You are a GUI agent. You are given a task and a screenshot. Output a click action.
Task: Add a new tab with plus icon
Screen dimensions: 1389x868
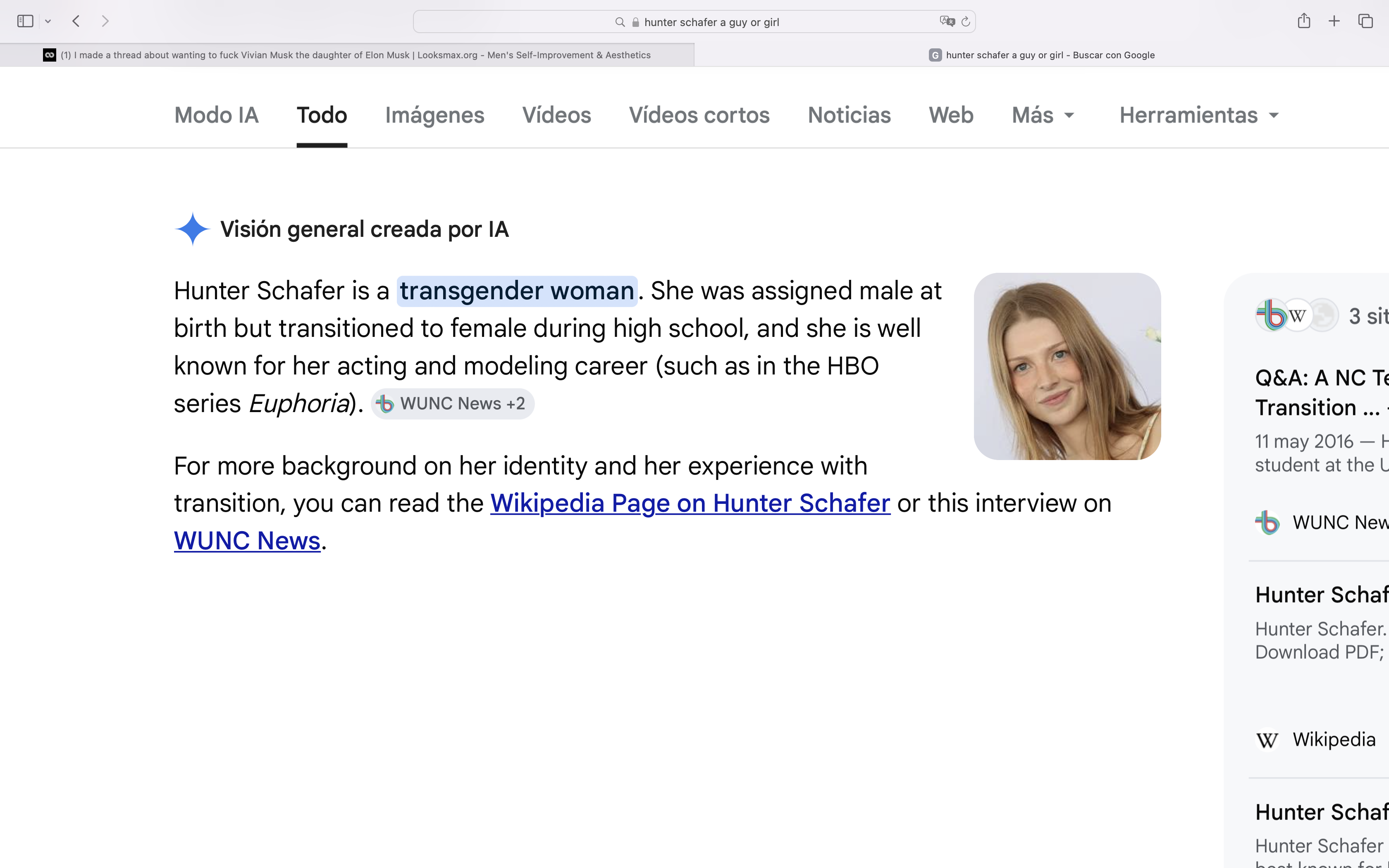coord(1334,21)
